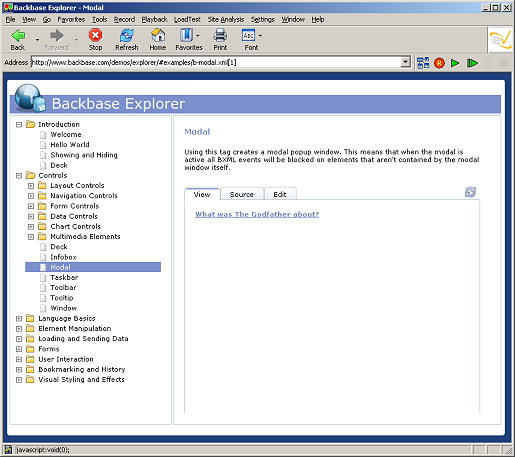Open Showing and Hiding tree item

click(x=84, y=155)
